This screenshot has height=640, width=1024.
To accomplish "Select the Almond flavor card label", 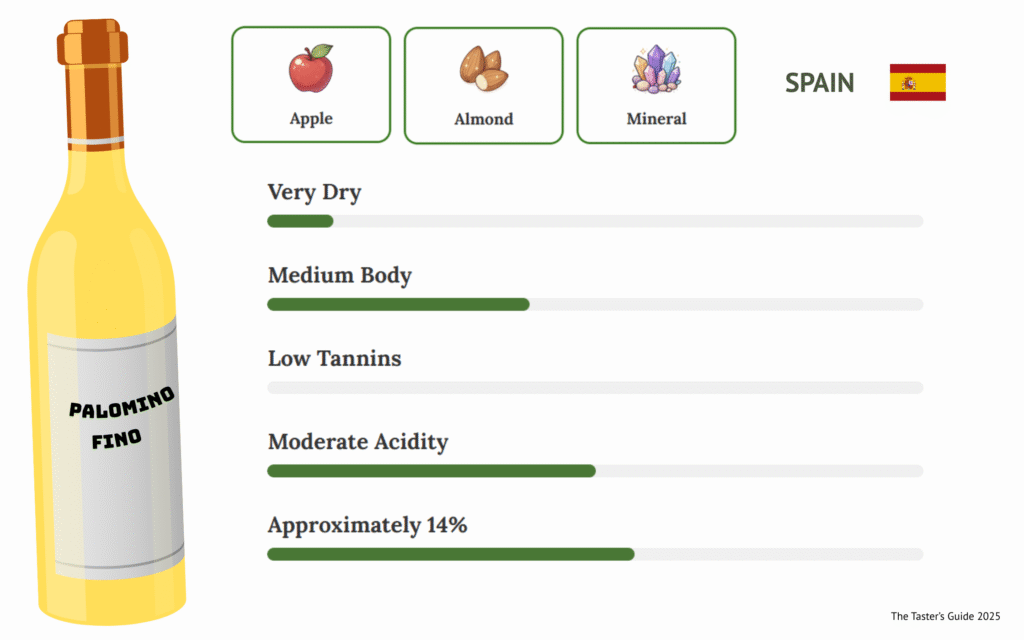I will [x=483, y=120].
